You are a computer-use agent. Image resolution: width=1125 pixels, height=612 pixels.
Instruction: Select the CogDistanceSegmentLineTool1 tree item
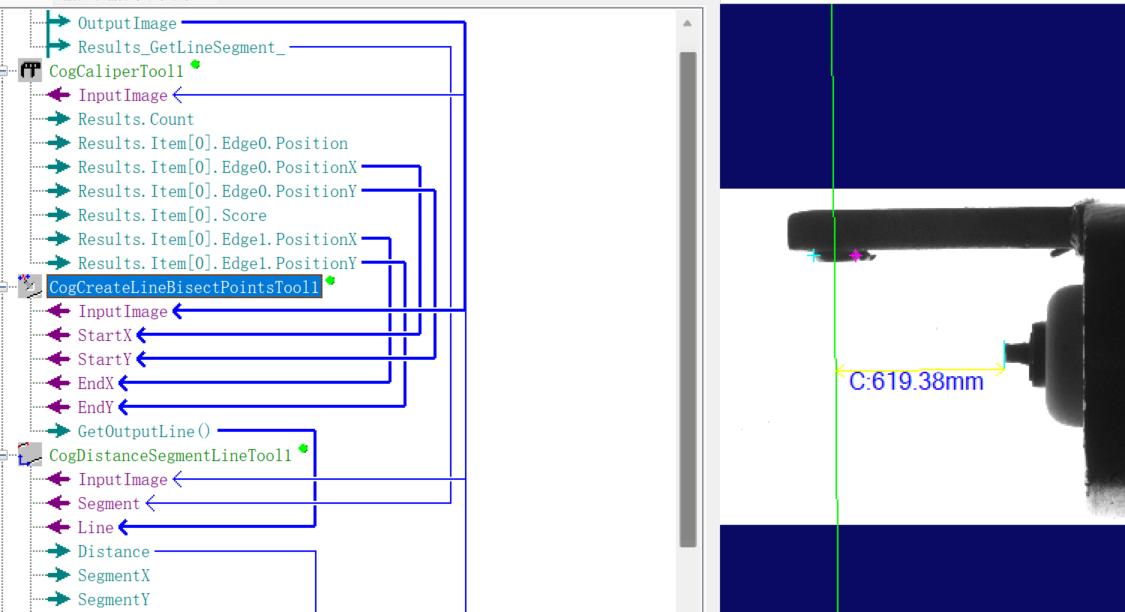click(x=171, y=456)
